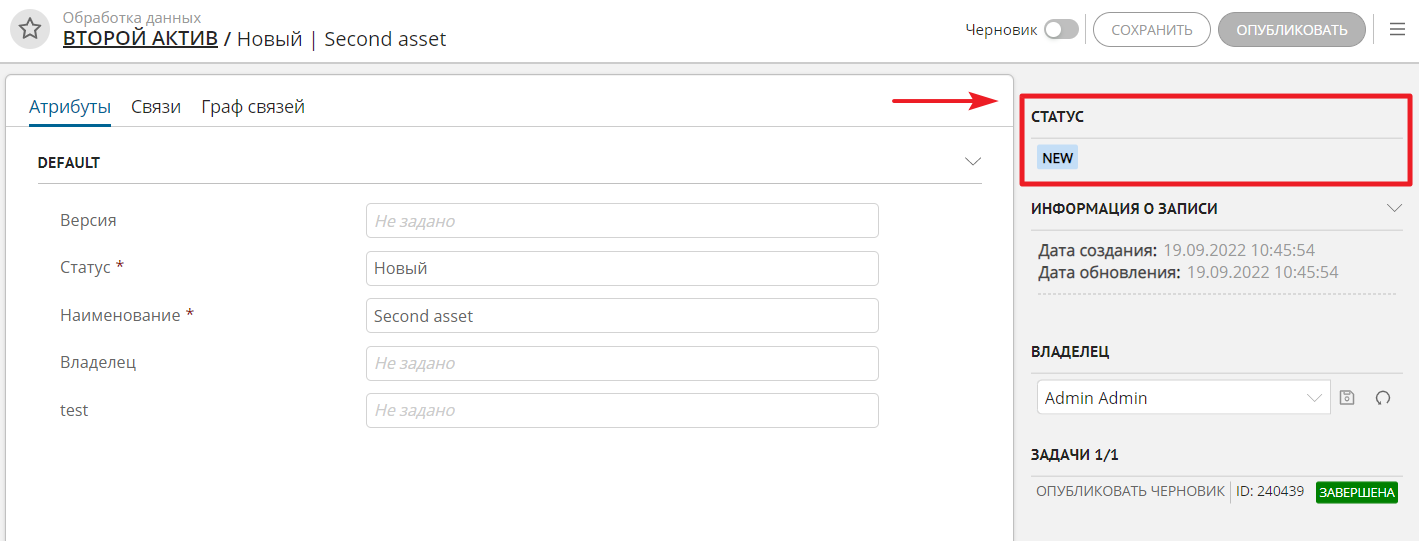
Task: Click the Версия input field
Action: tap(621, 221)
